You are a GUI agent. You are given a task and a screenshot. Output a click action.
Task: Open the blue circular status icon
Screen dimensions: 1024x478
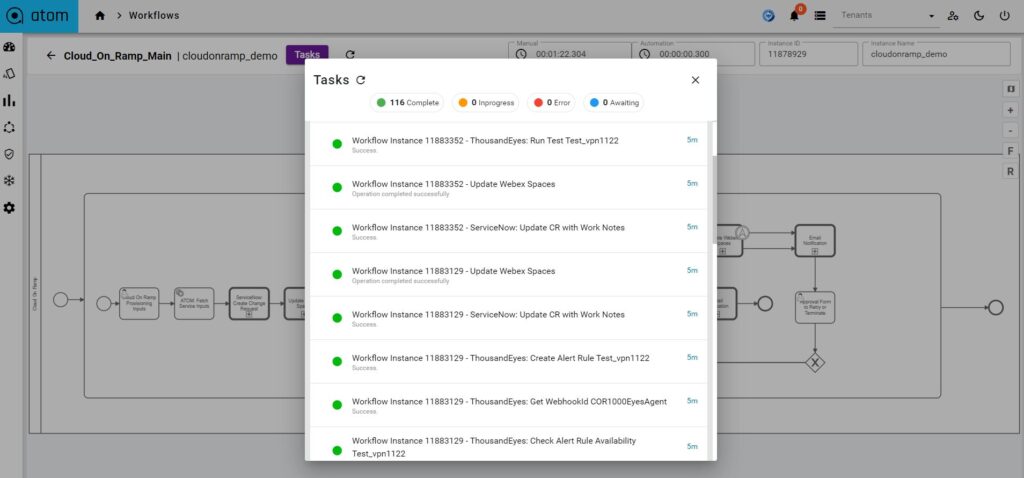(x=769, y=16)
